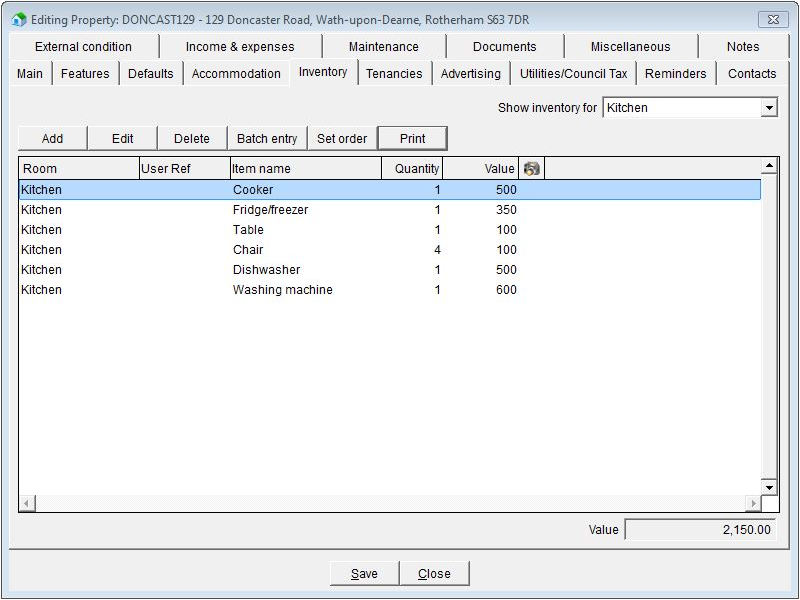This screenshot has width=800, height=600.
Task: Click the house icon in the title bar
Action: pos(19,20)
